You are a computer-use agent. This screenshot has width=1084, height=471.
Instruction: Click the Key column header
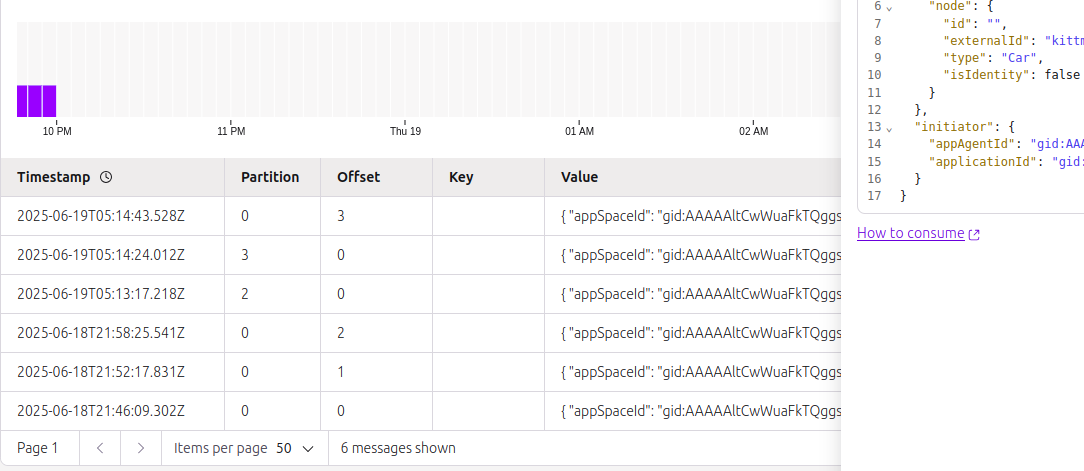coord(461,177)
